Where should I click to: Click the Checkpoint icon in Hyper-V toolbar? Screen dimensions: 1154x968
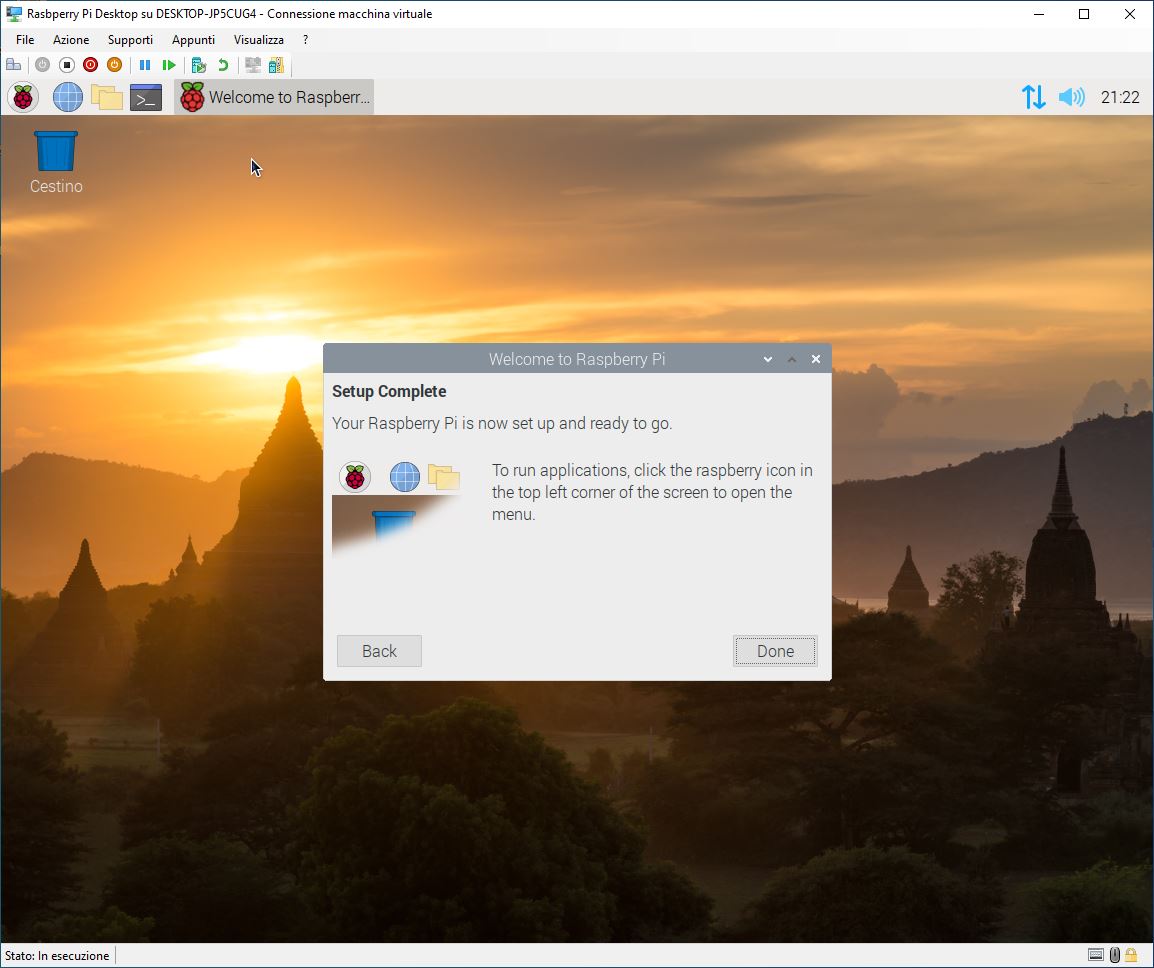tap(198, 65)
